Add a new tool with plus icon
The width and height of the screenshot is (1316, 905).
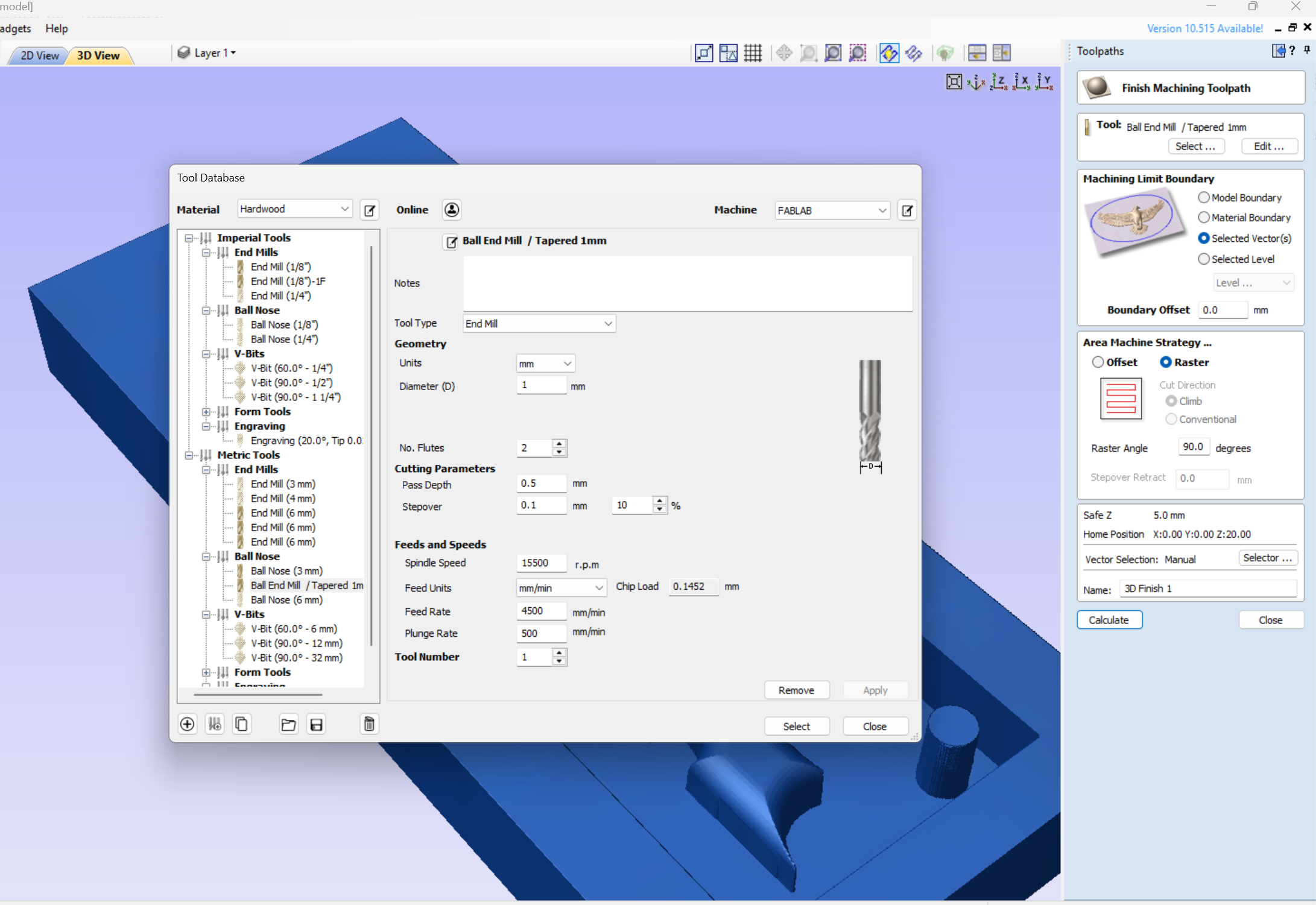tap(188, 724)
